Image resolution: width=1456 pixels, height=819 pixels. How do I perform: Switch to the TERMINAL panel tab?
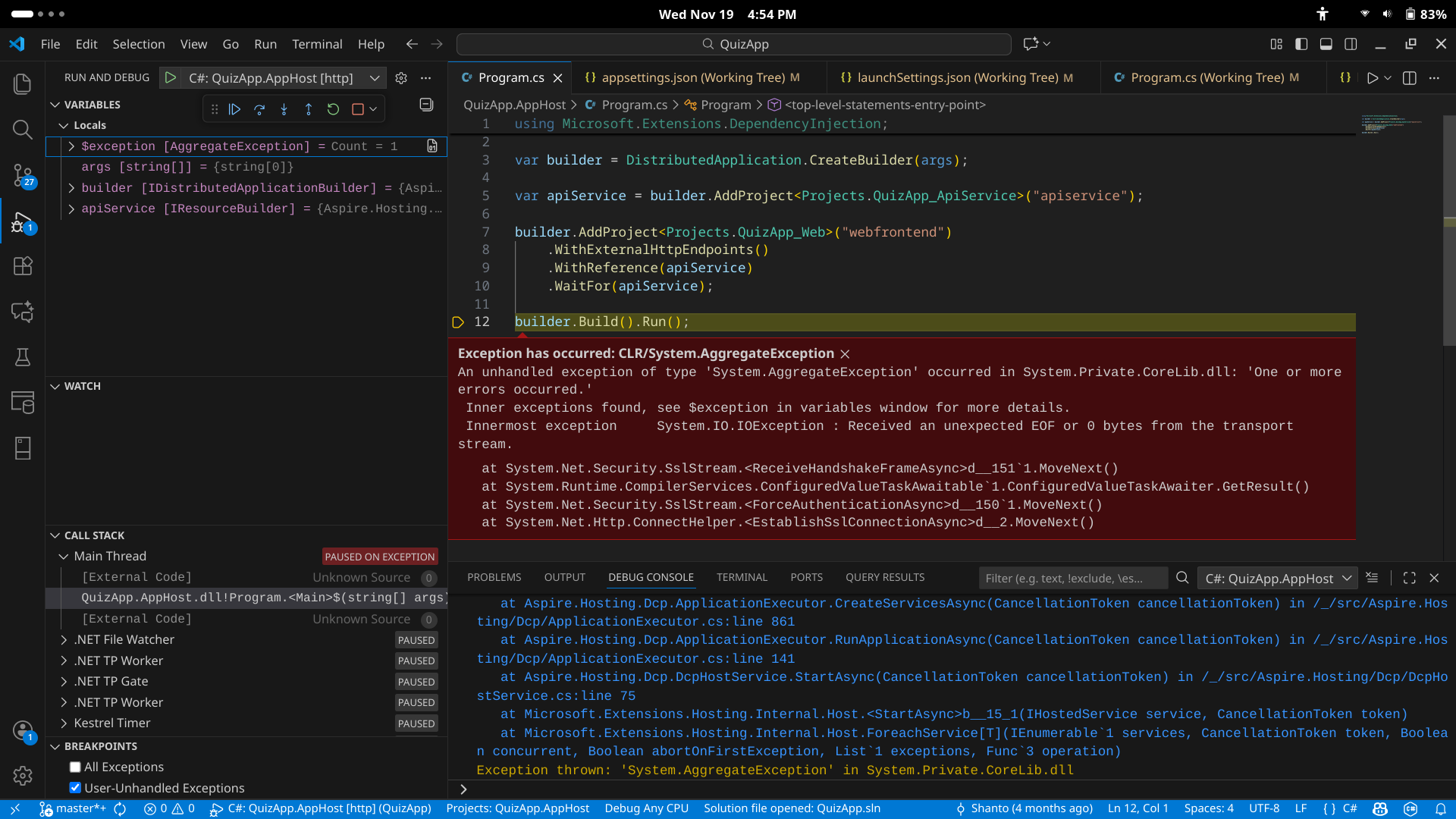(741, 577)
